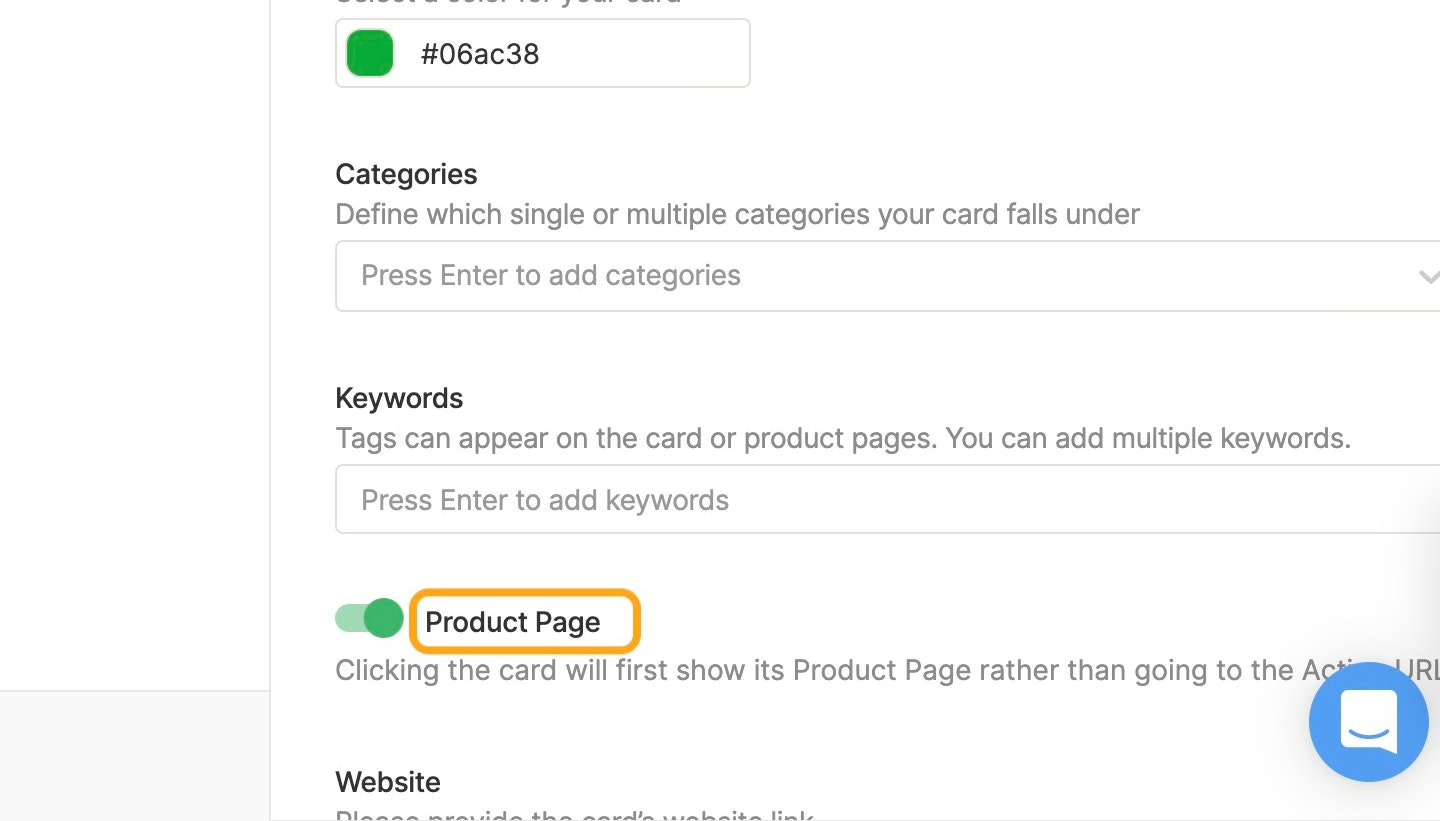This screenshot has width=1440, height=821.
Task: Click the Product Page description sentence
Action: pos(887,670)
